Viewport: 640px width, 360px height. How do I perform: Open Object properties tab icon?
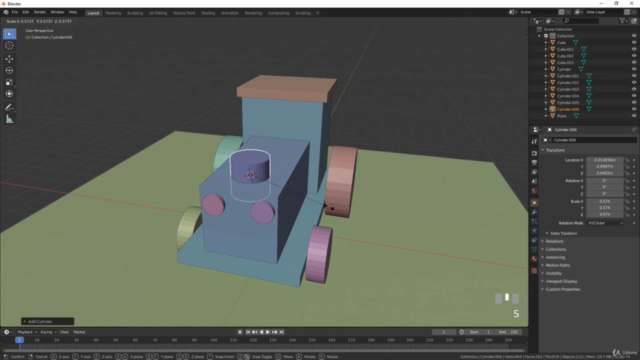pos(534,203)
